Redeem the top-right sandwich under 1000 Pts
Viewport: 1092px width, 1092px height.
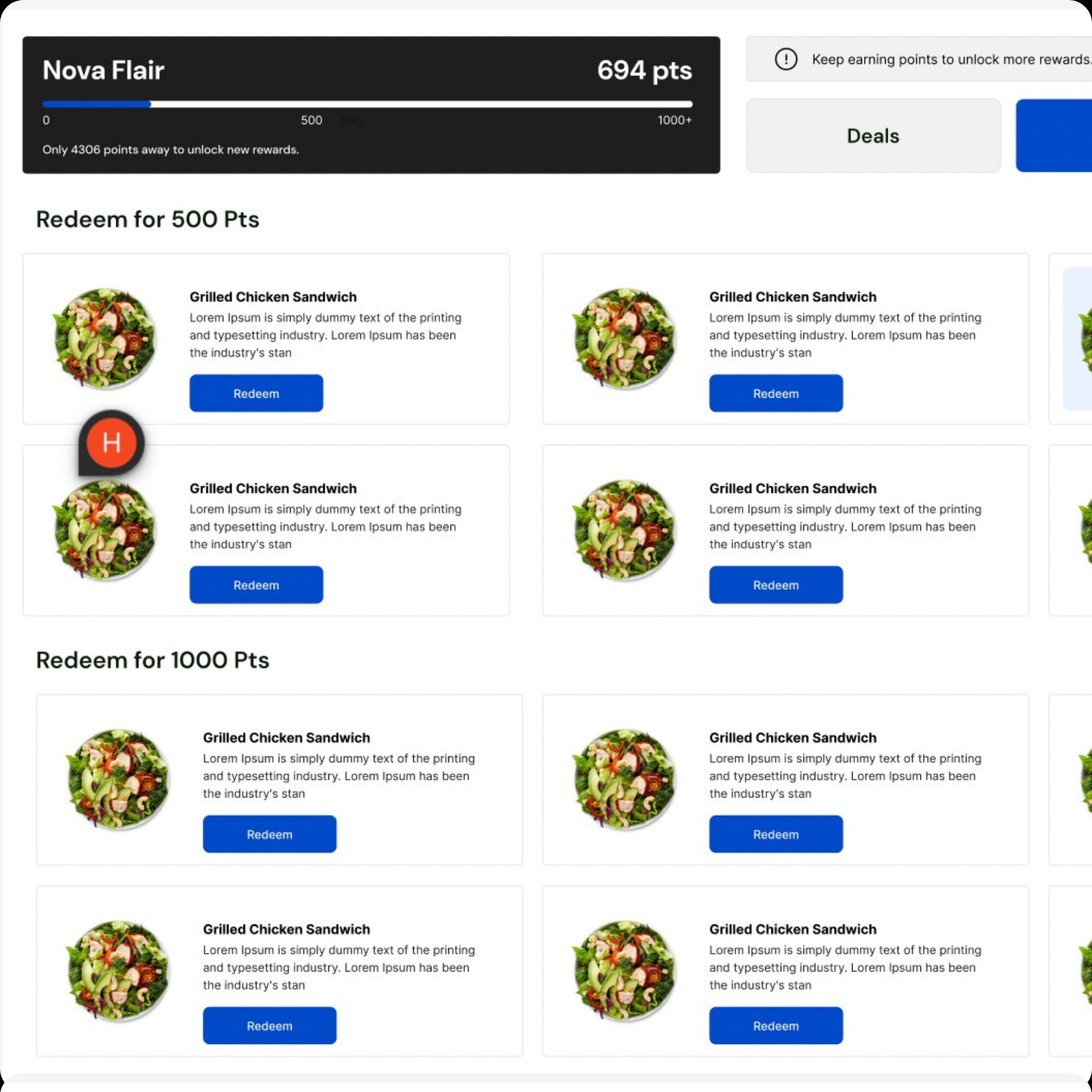coord(775,834)
